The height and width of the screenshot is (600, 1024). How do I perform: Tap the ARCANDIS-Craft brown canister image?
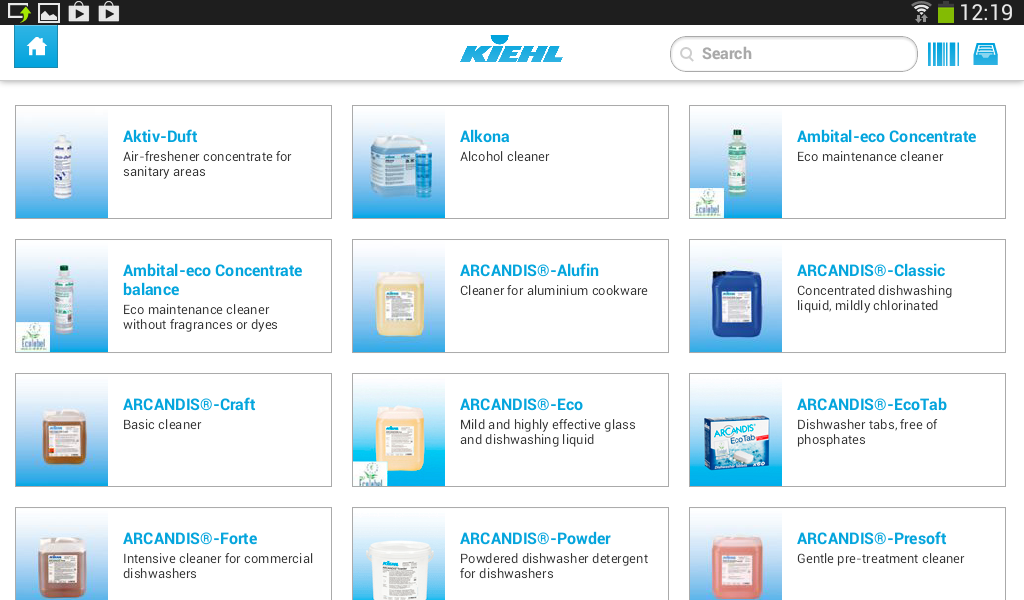64,437
